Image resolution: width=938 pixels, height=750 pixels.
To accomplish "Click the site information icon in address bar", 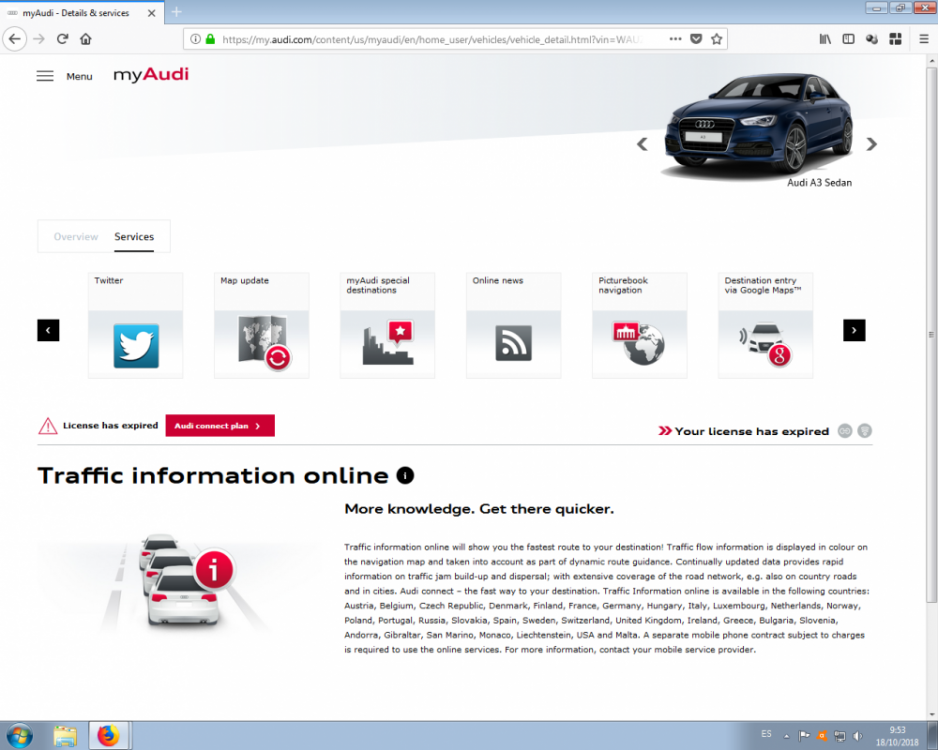I will click(195, 39).
